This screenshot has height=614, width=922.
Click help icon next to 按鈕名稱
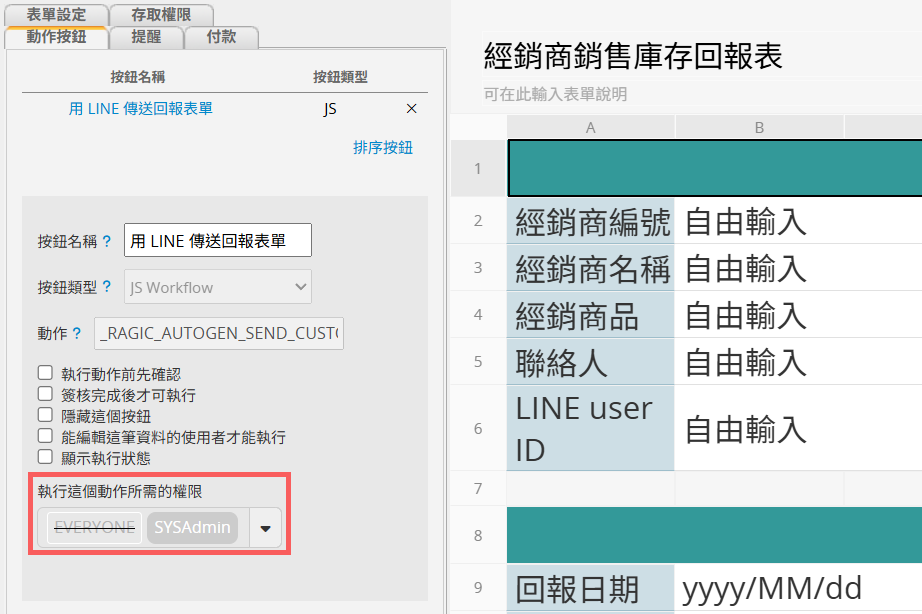[x=107, y=241]
